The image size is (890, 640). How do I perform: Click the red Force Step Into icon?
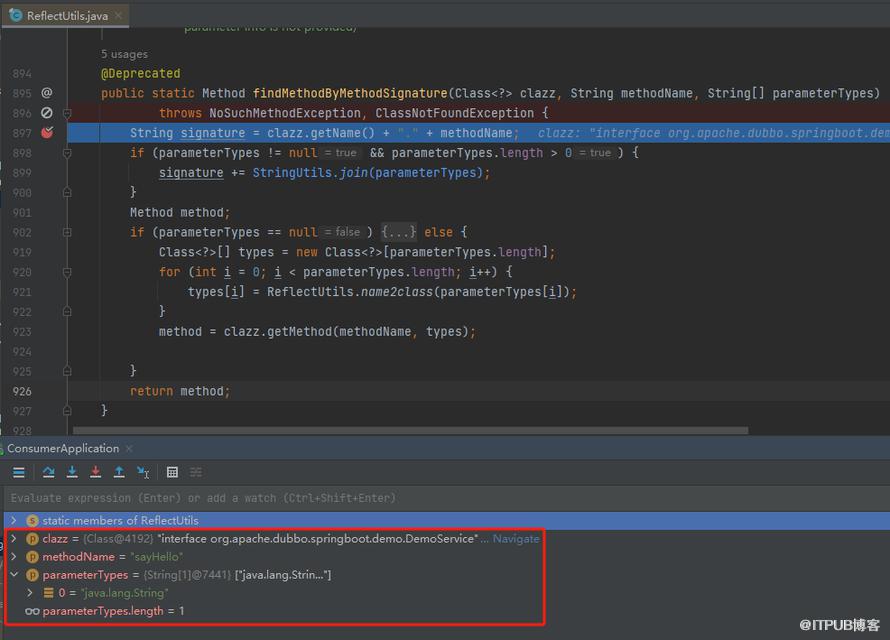pyautogui.click(x=95, y=472)
